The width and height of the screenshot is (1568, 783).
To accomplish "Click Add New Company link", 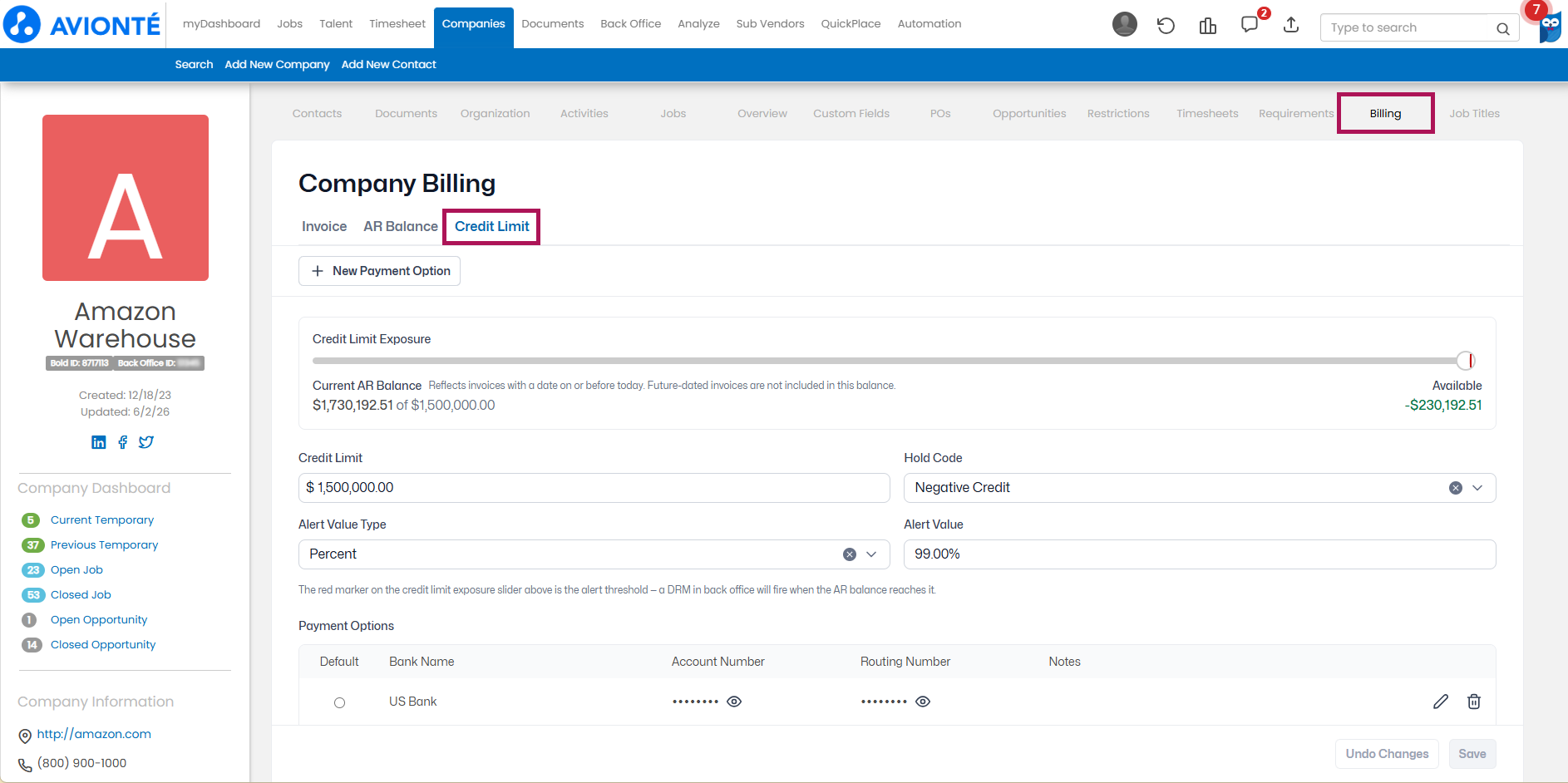I will (x=277, y=65).
